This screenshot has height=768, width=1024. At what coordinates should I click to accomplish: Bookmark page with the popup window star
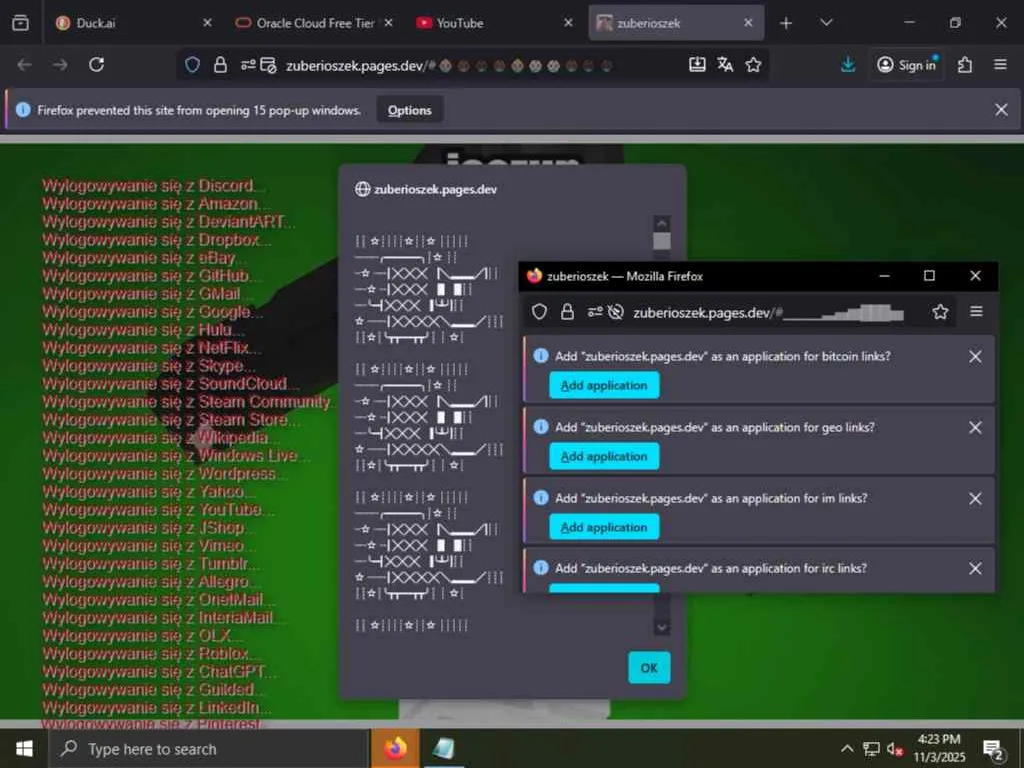coord(940,312)
